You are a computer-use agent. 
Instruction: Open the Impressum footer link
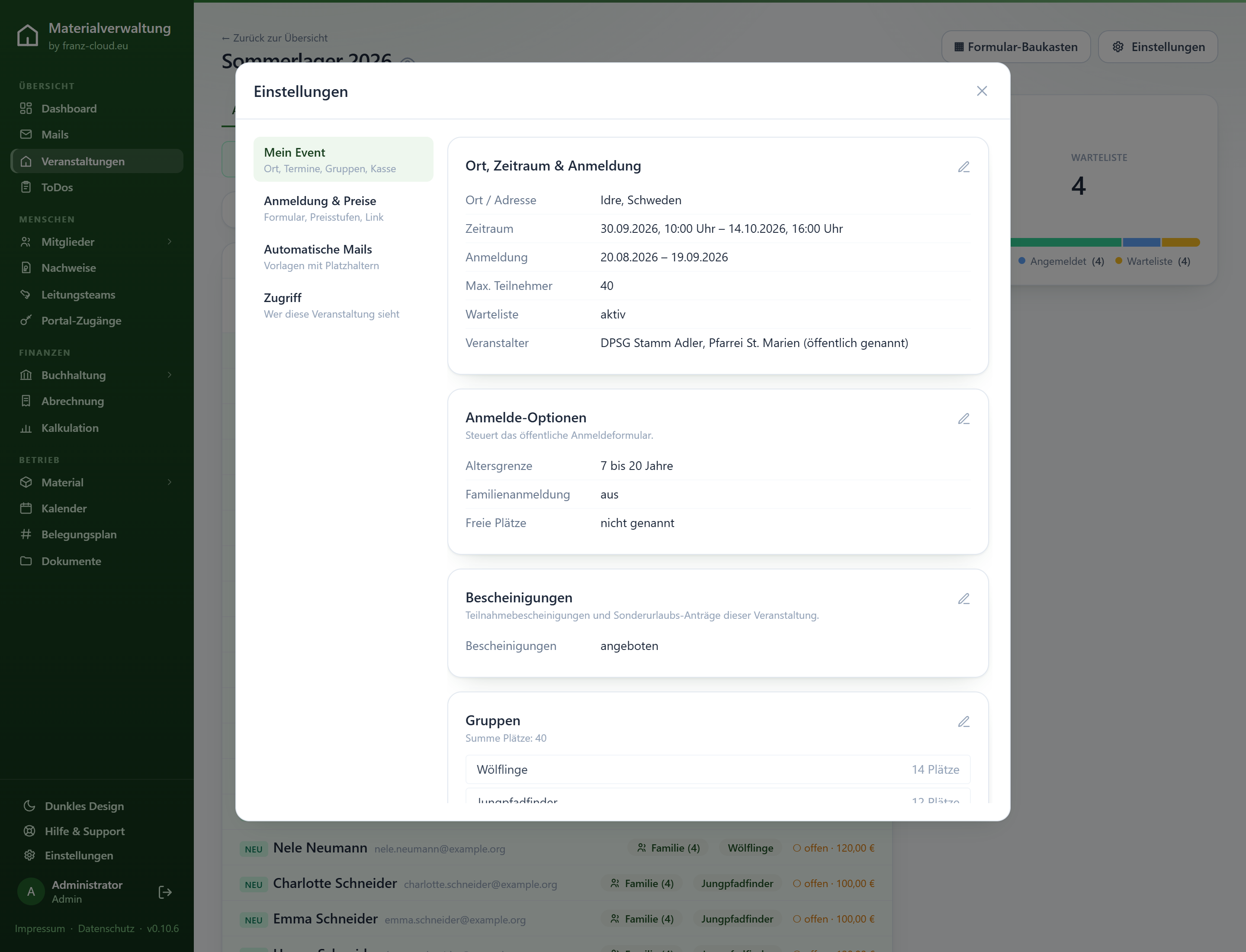40,928
